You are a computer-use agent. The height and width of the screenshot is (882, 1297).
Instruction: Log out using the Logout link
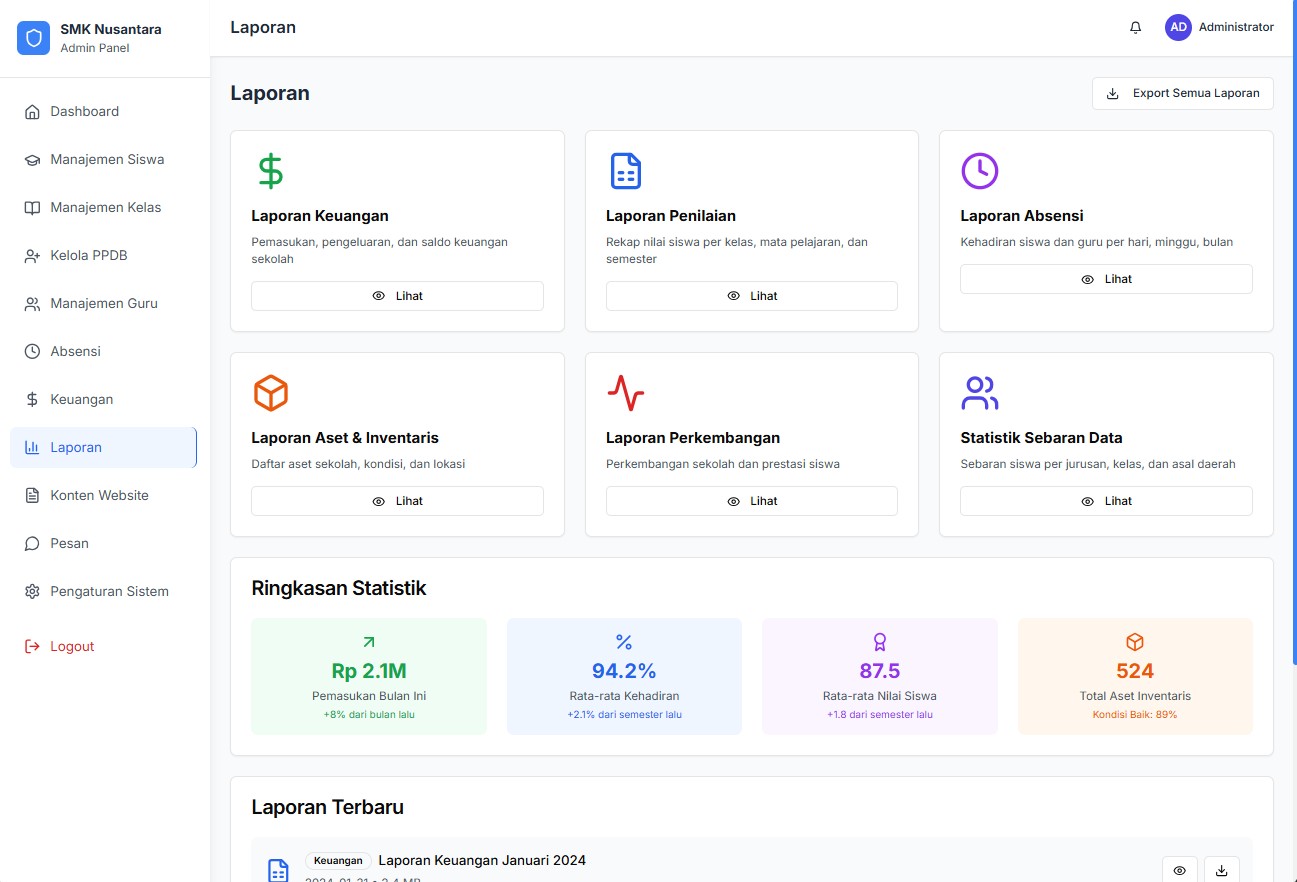pos(72,646)
